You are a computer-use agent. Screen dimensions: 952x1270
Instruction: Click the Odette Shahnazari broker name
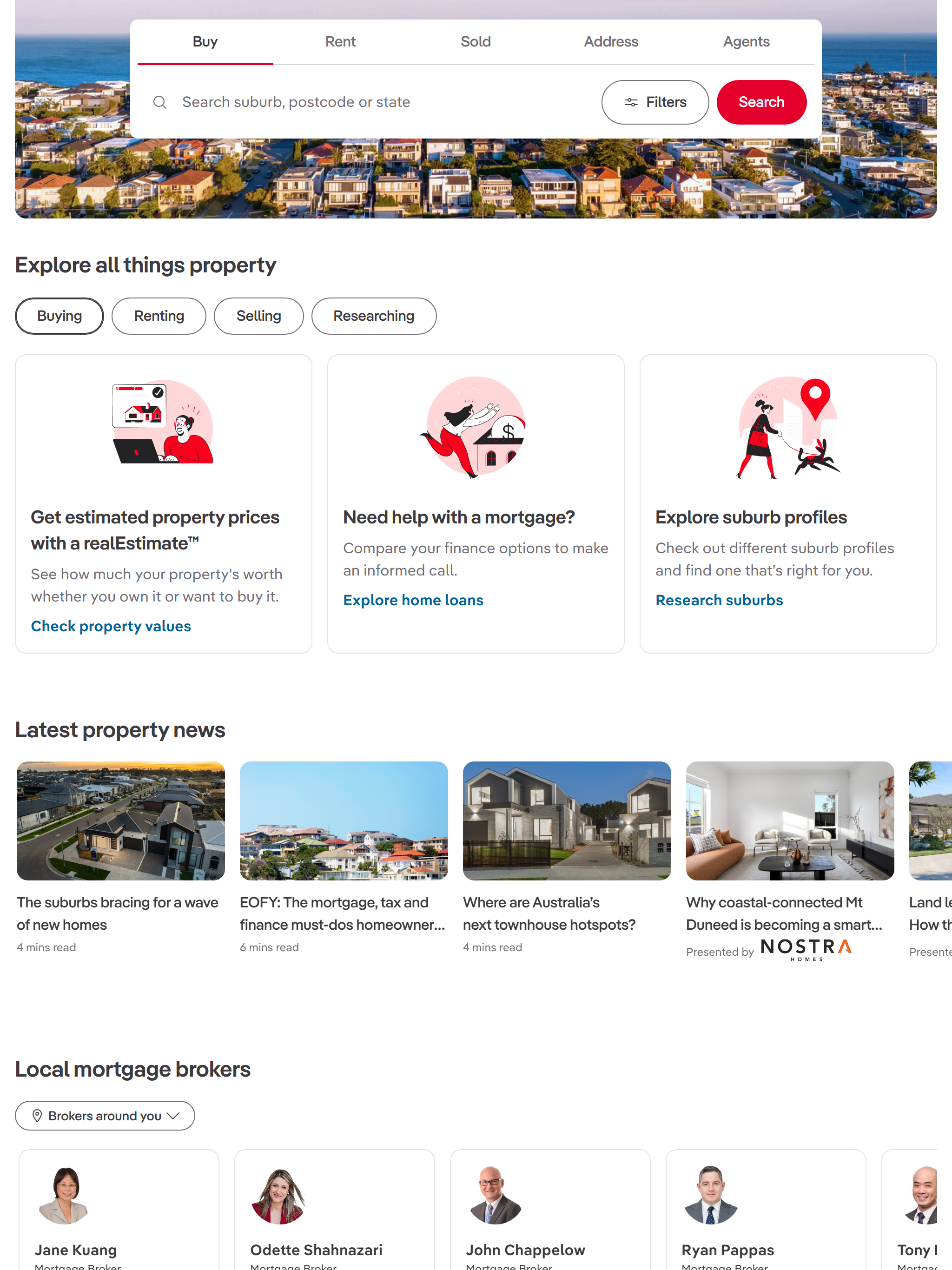pyautogui.click(x=317, y=1250)
